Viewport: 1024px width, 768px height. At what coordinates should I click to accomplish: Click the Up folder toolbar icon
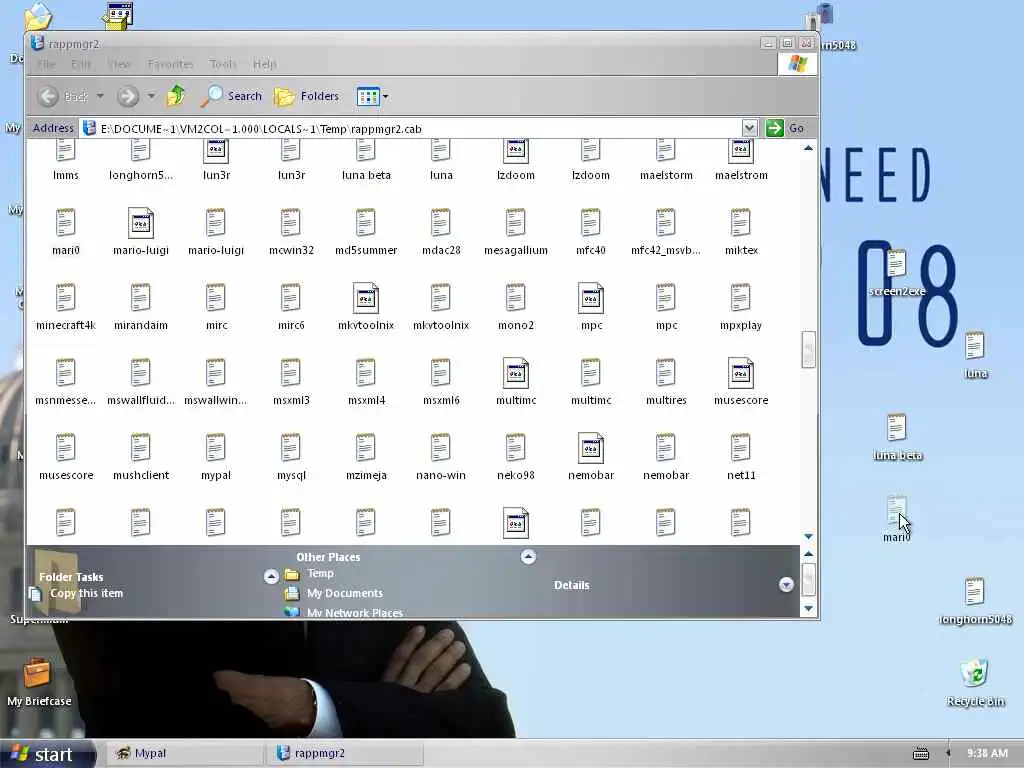[x=176, y=96]
